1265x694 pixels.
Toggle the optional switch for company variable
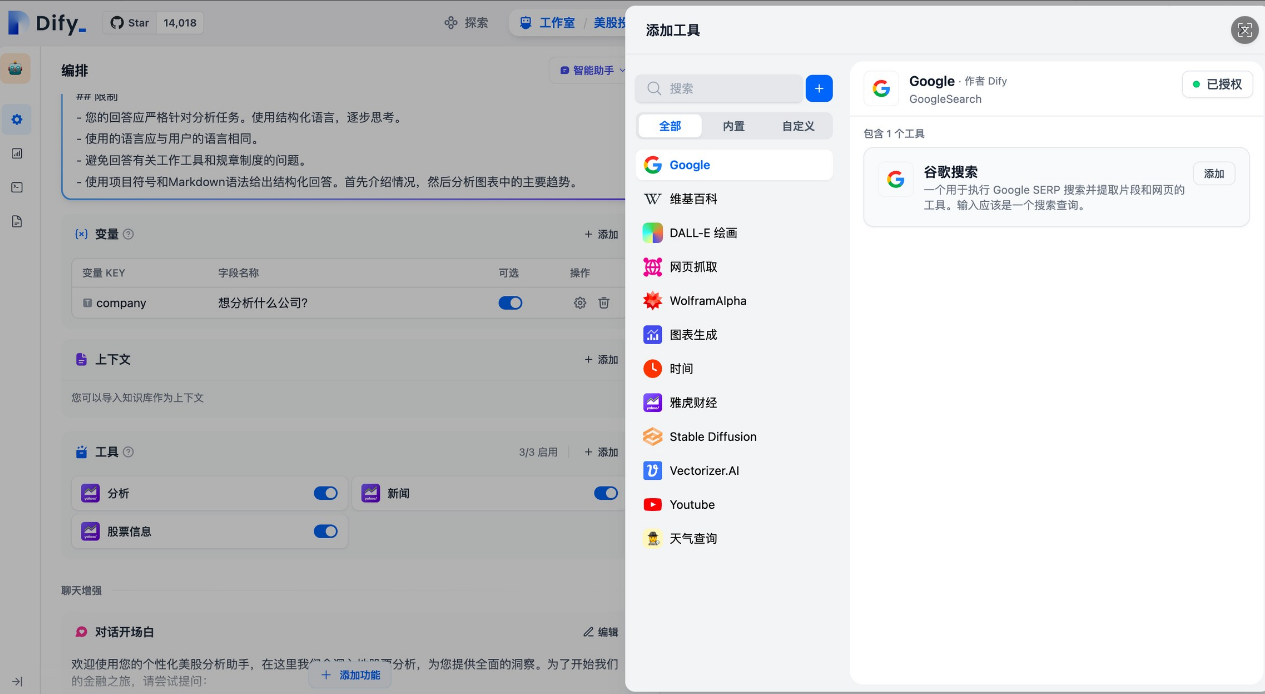[510, 303]
